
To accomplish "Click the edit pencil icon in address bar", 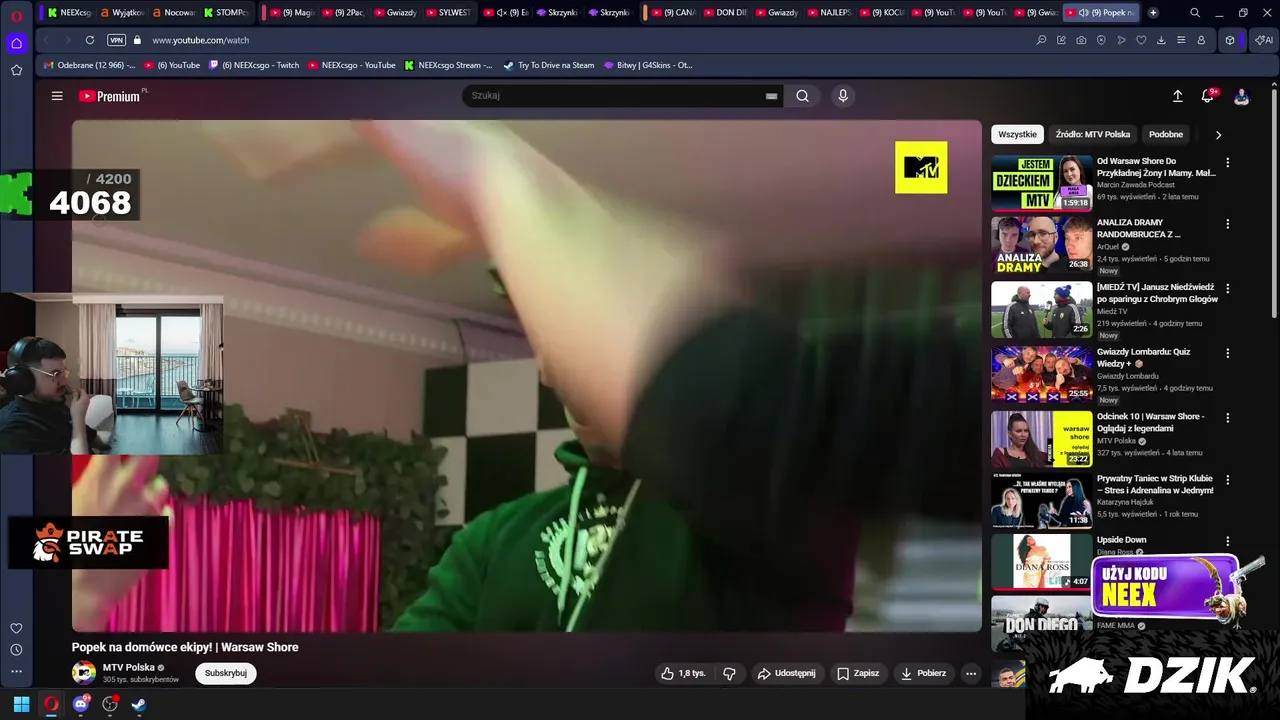I will click(x=1061, y=40).
